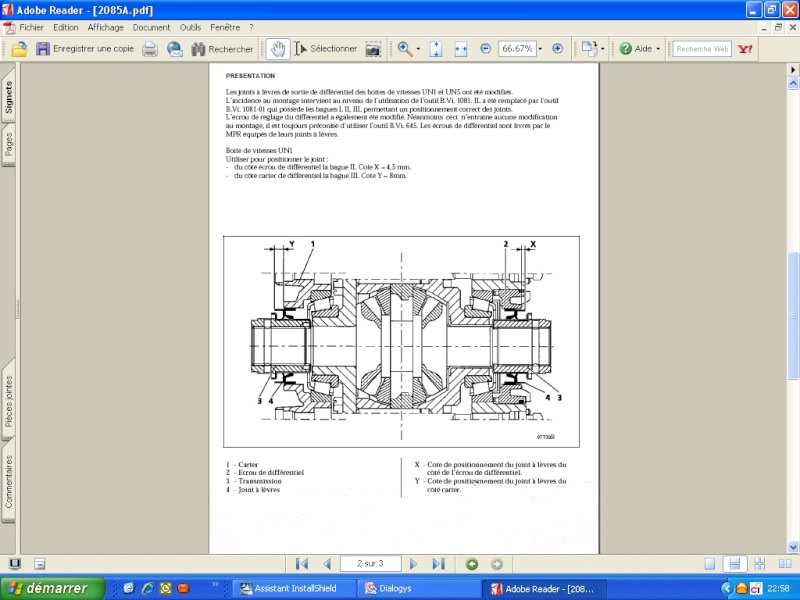Click the Print icon in toolbar
This screenshot has height=600, width=800.
[149, 48]
